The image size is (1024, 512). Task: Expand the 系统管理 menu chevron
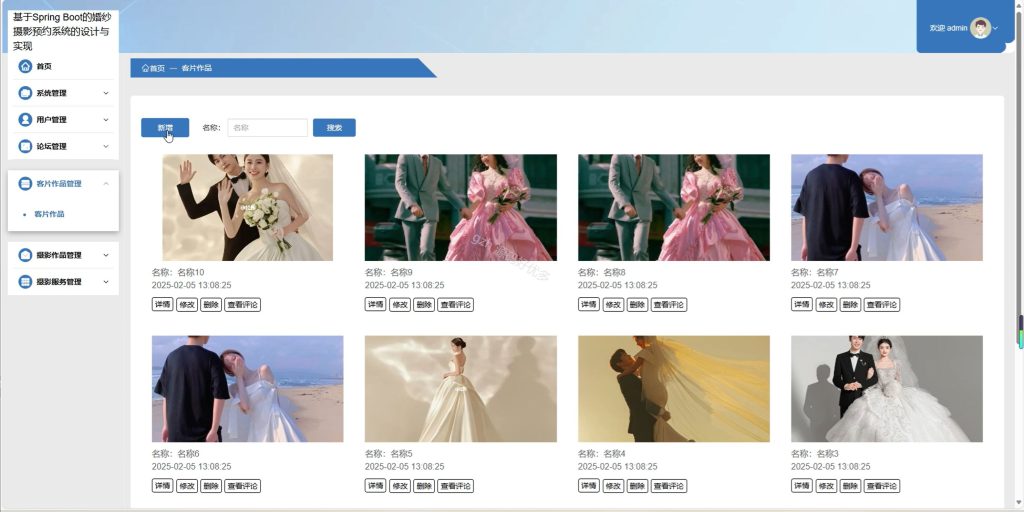(x=106, y=93)
